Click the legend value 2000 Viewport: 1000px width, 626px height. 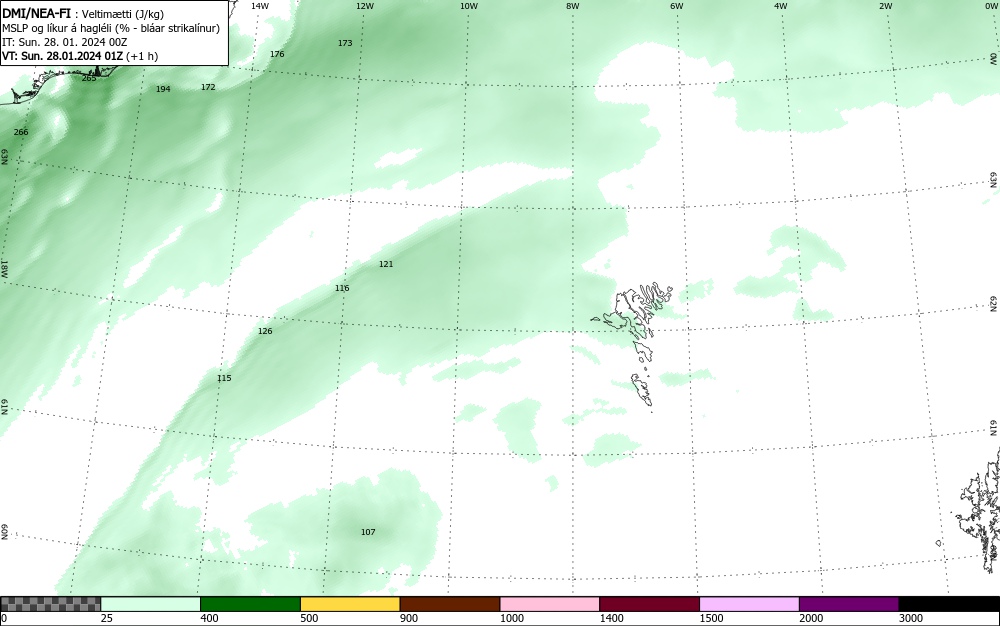pos(811,618)
